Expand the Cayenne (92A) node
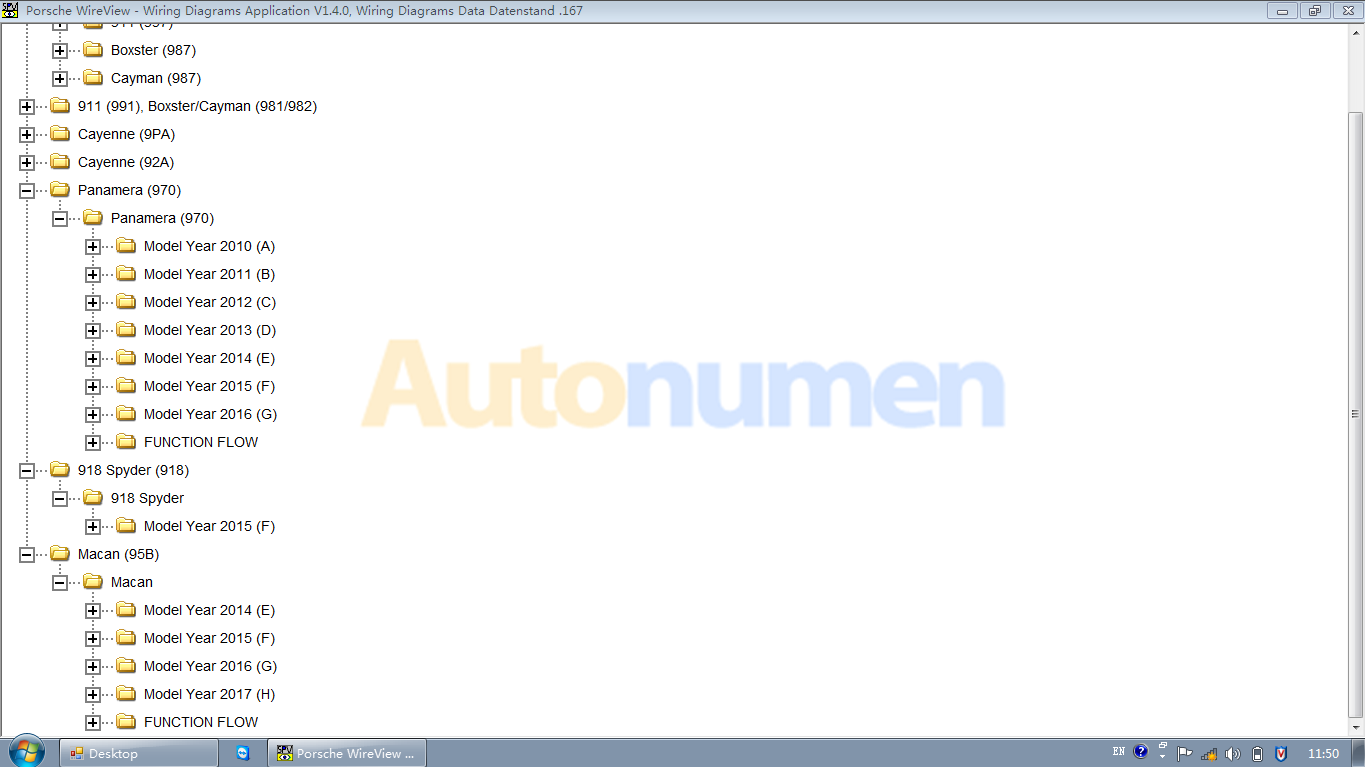This screenshot has height=767, width=1365. pos(27,162)
